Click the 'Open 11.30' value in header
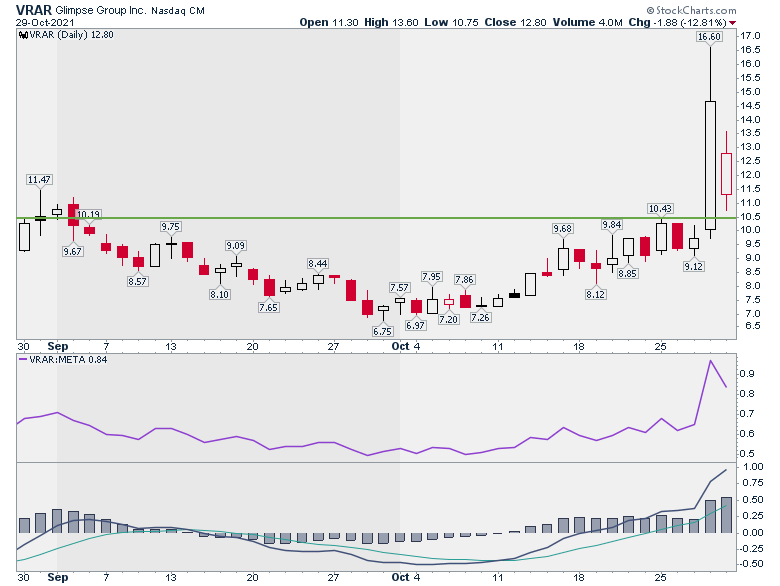The height and width of the screenshot is (586, 780). click(x=329, y=22)
